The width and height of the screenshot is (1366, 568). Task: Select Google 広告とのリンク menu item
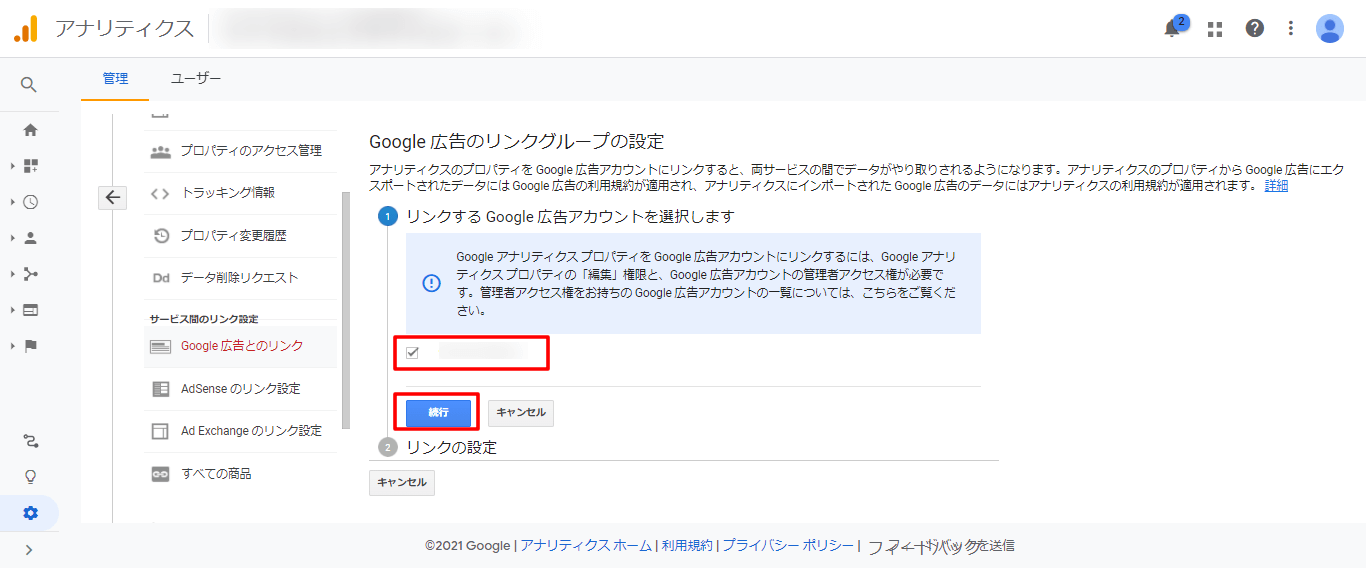coord(240,346)
